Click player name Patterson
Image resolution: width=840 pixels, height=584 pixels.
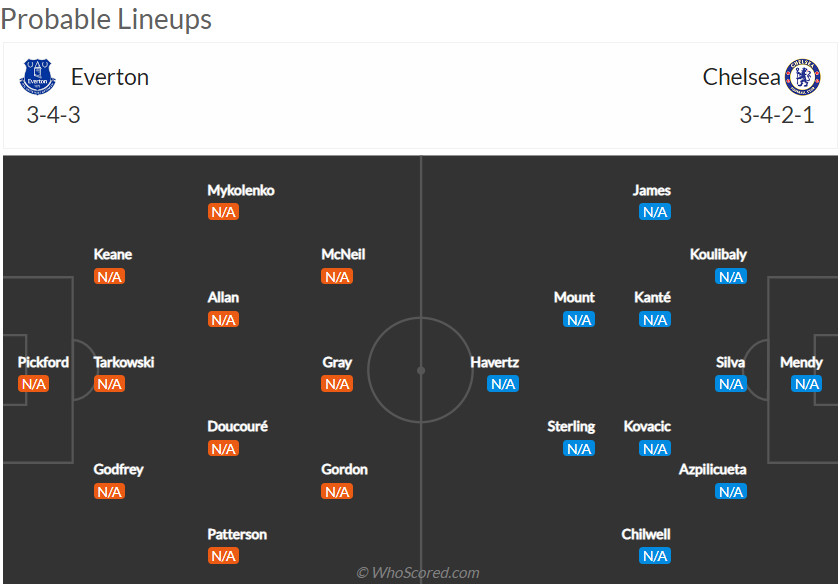click(x=237, y=534)
